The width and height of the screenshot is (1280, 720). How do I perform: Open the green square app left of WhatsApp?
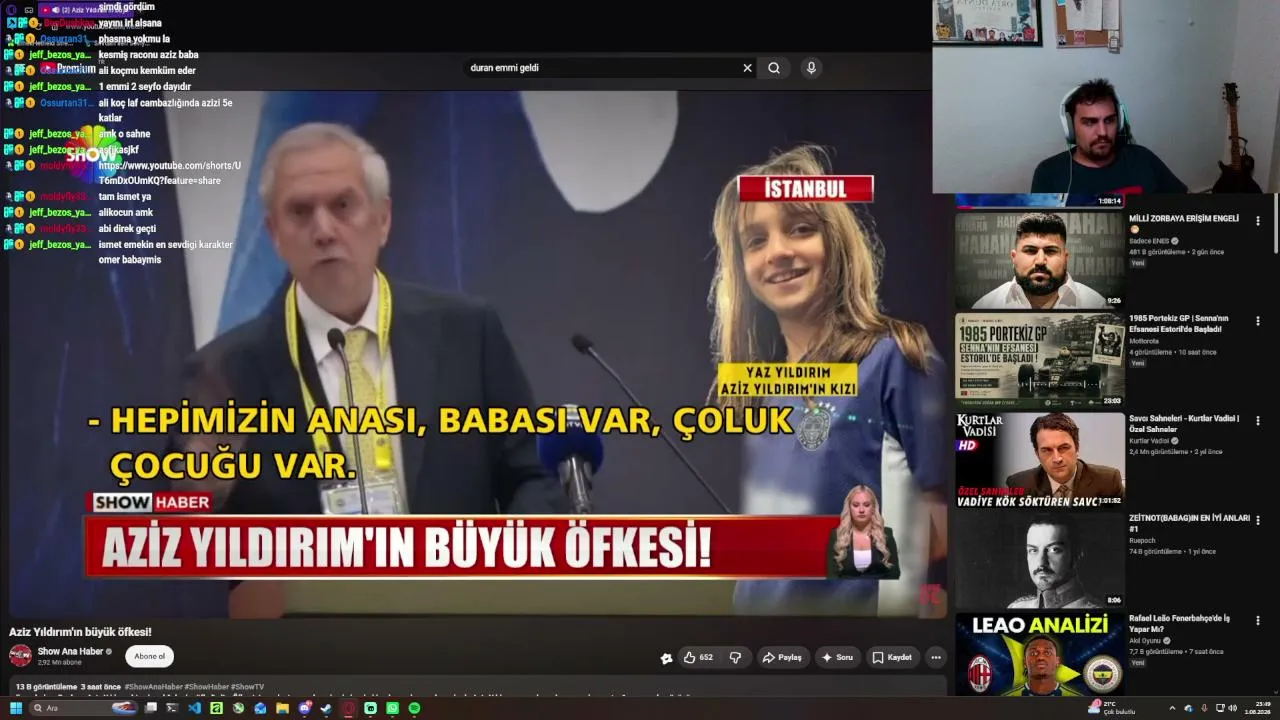371,708
